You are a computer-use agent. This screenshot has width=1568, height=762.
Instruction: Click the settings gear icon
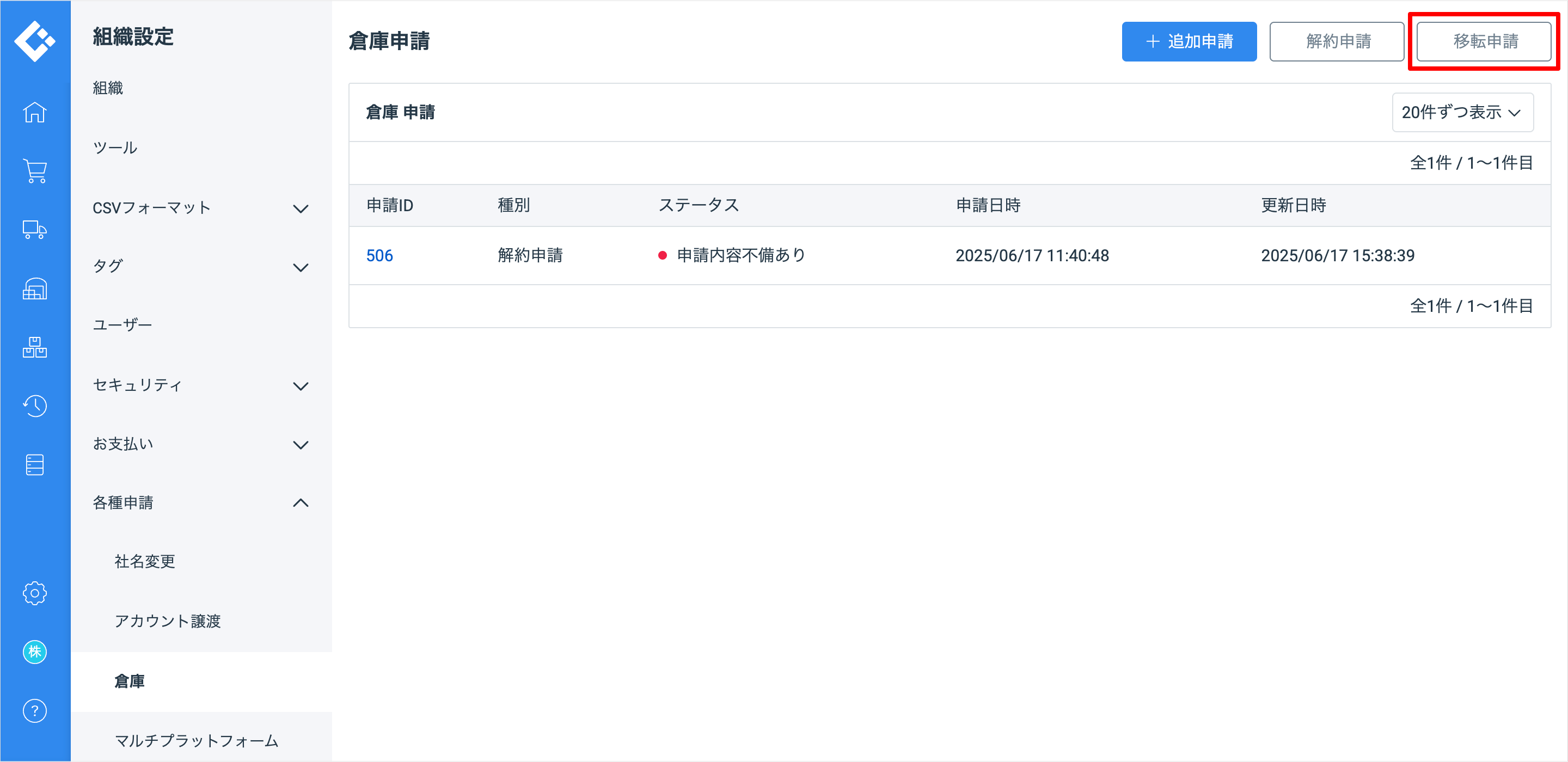pos(35,593)
